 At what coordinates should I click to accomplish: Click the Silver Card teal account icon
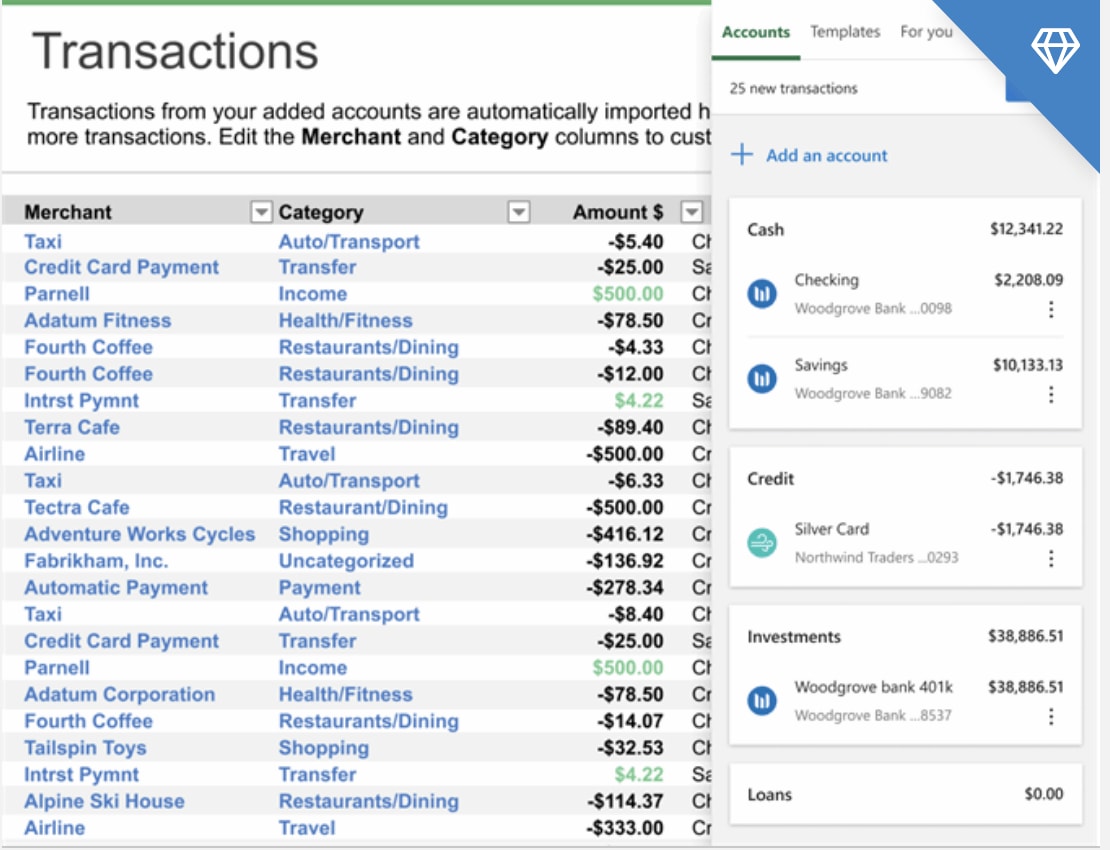pyautogui.click(x=761, y=542)
